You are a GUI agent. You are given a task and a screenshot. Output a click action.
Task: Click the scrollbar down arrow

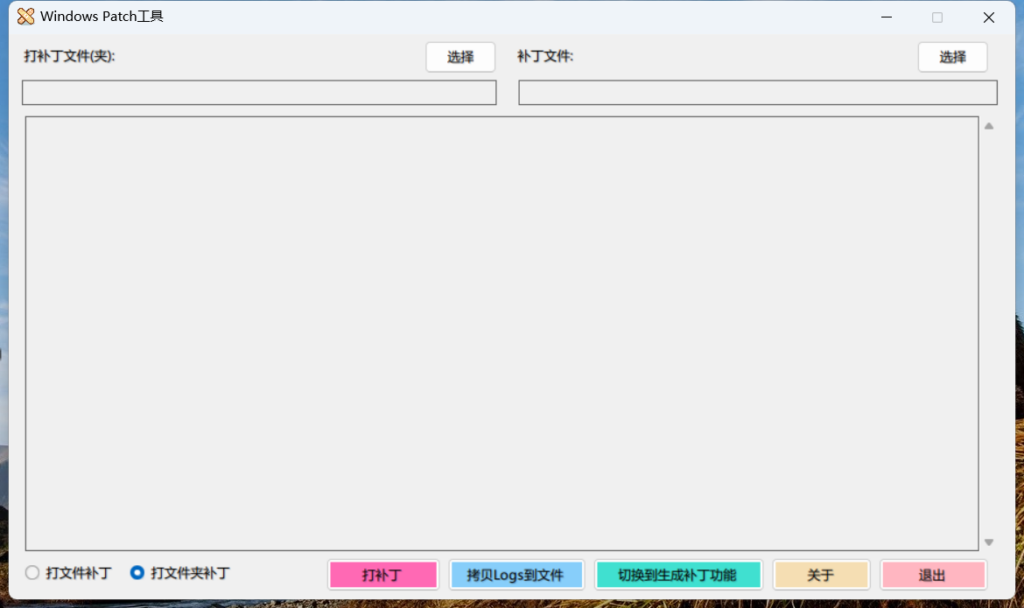[989, 543]
